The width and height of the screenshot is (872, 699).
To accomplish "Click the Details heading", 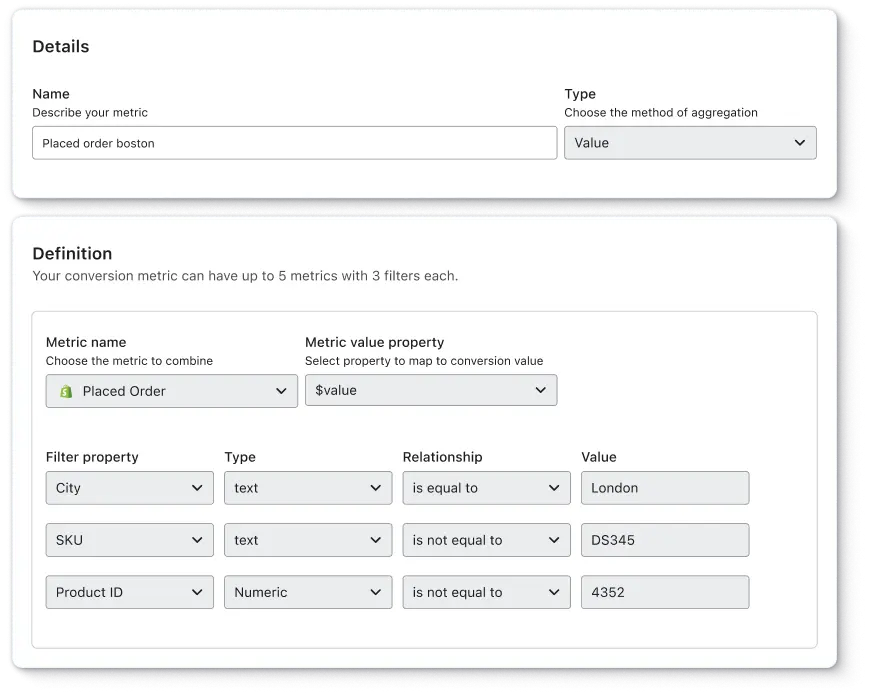I will [61, 46].
